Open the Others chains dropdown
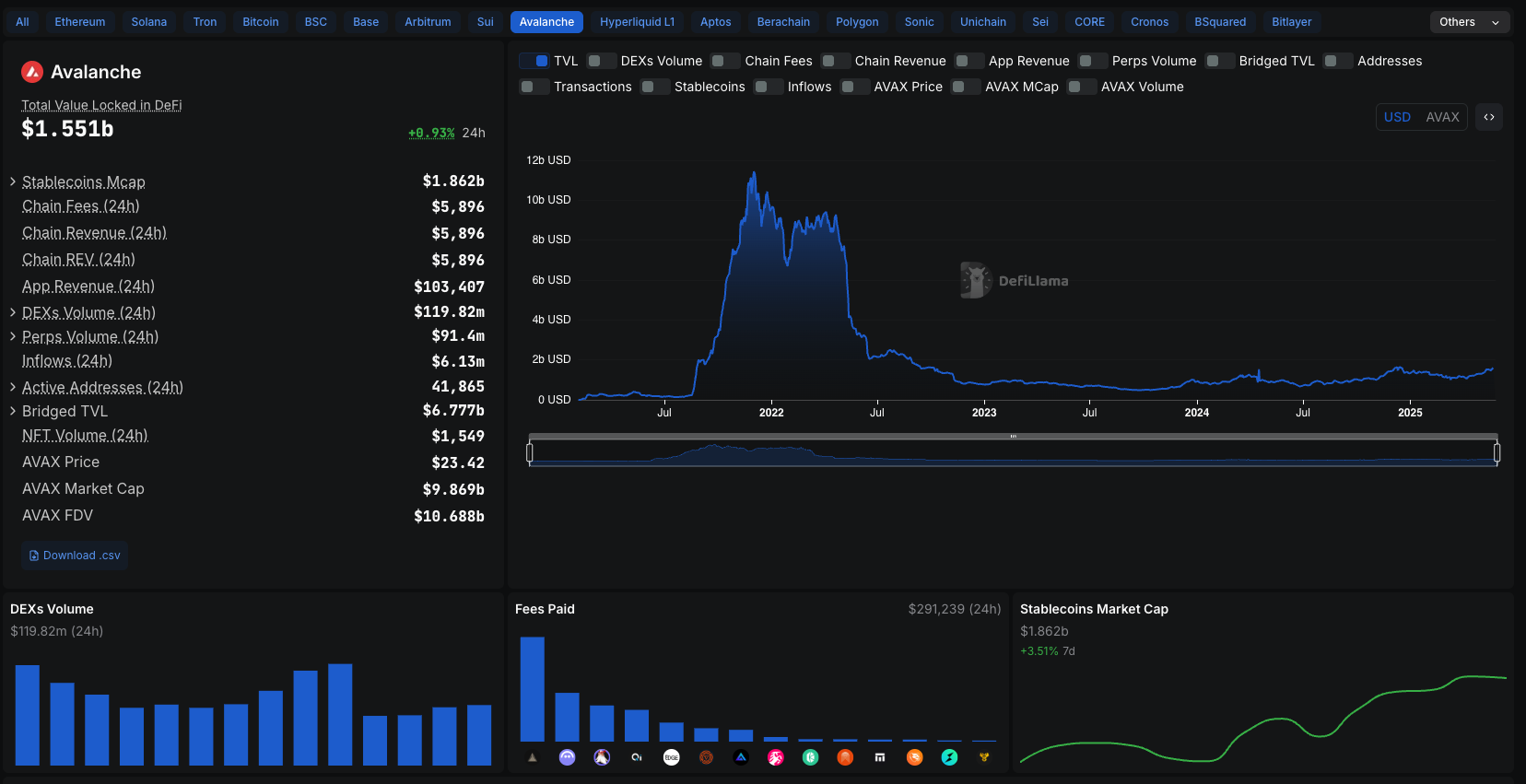1526x784 pixels. pos(1469,22)
